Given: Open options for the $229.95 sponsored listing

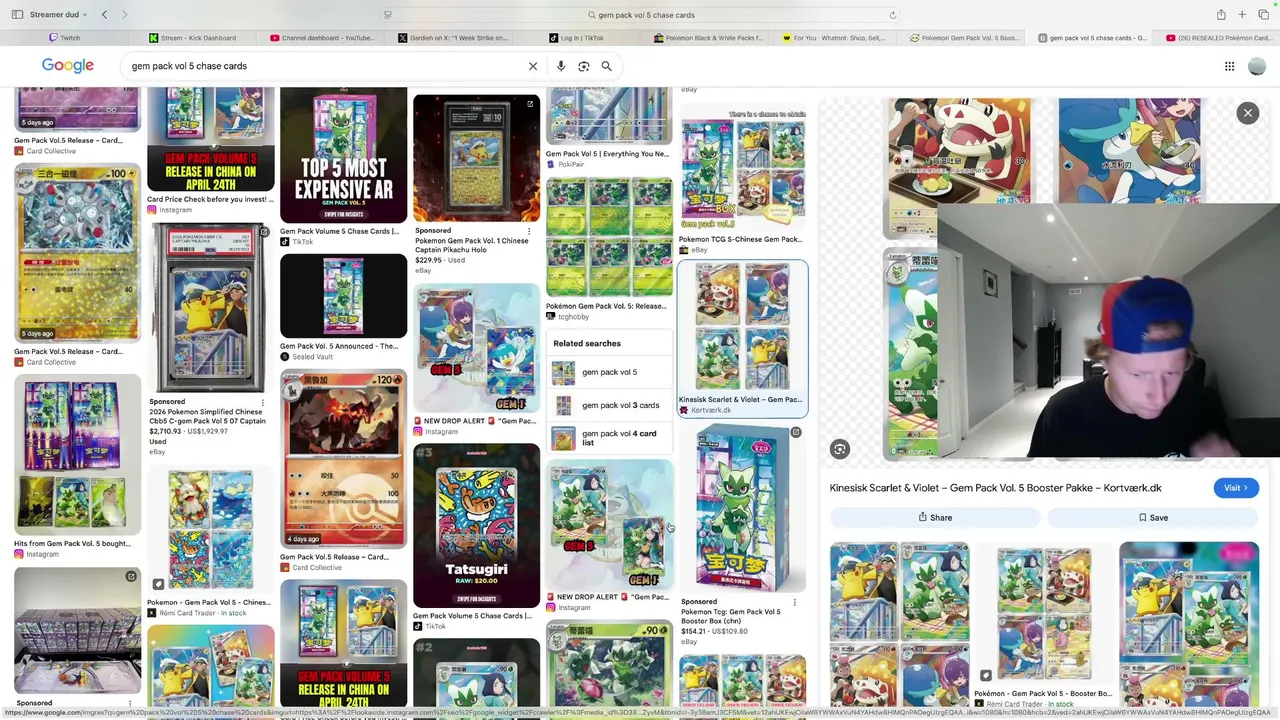Looking at the screenshot, I should pos(529,230).
